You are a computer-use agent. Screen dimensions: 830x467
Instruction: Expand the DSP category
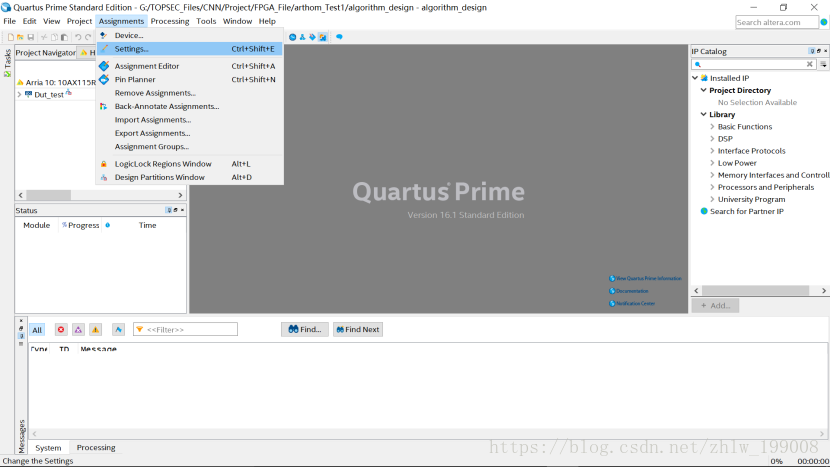point(712,139)
